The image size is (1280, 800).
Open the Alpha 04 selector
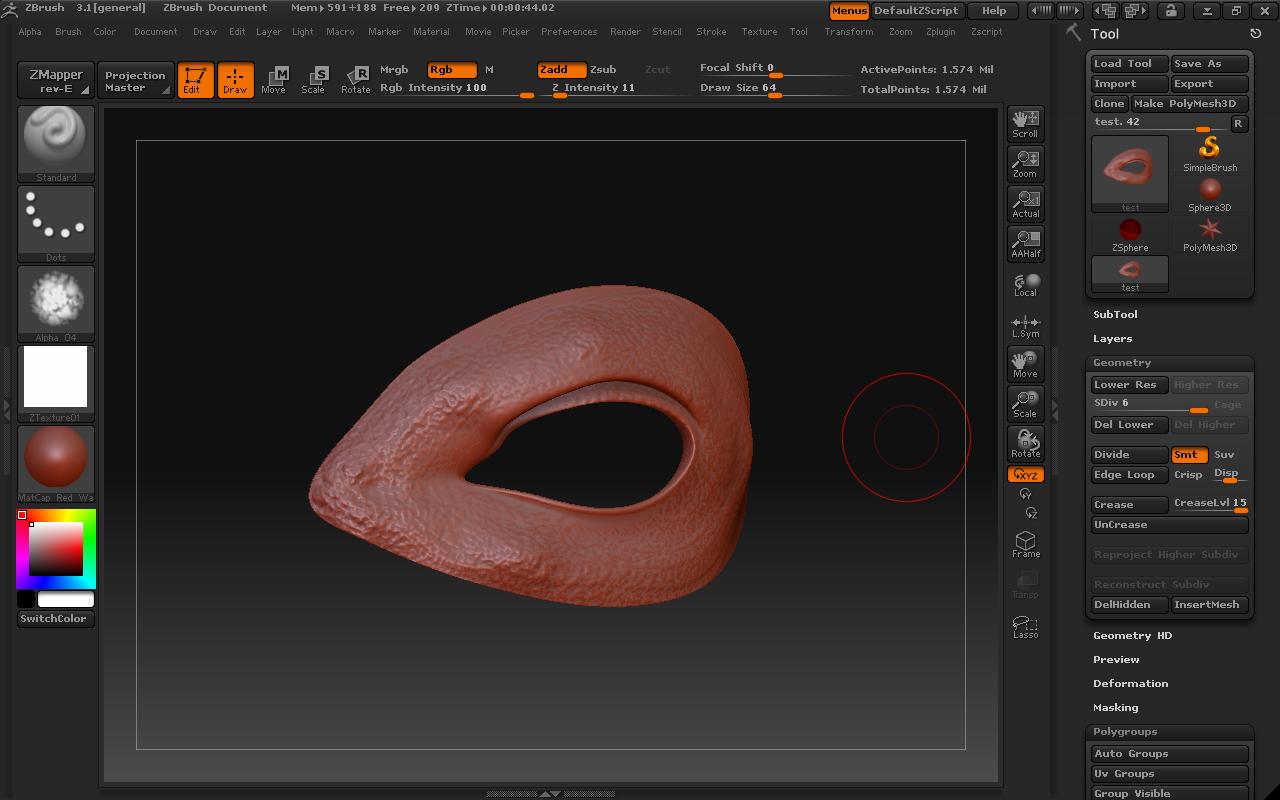click(x=56, y=303)
